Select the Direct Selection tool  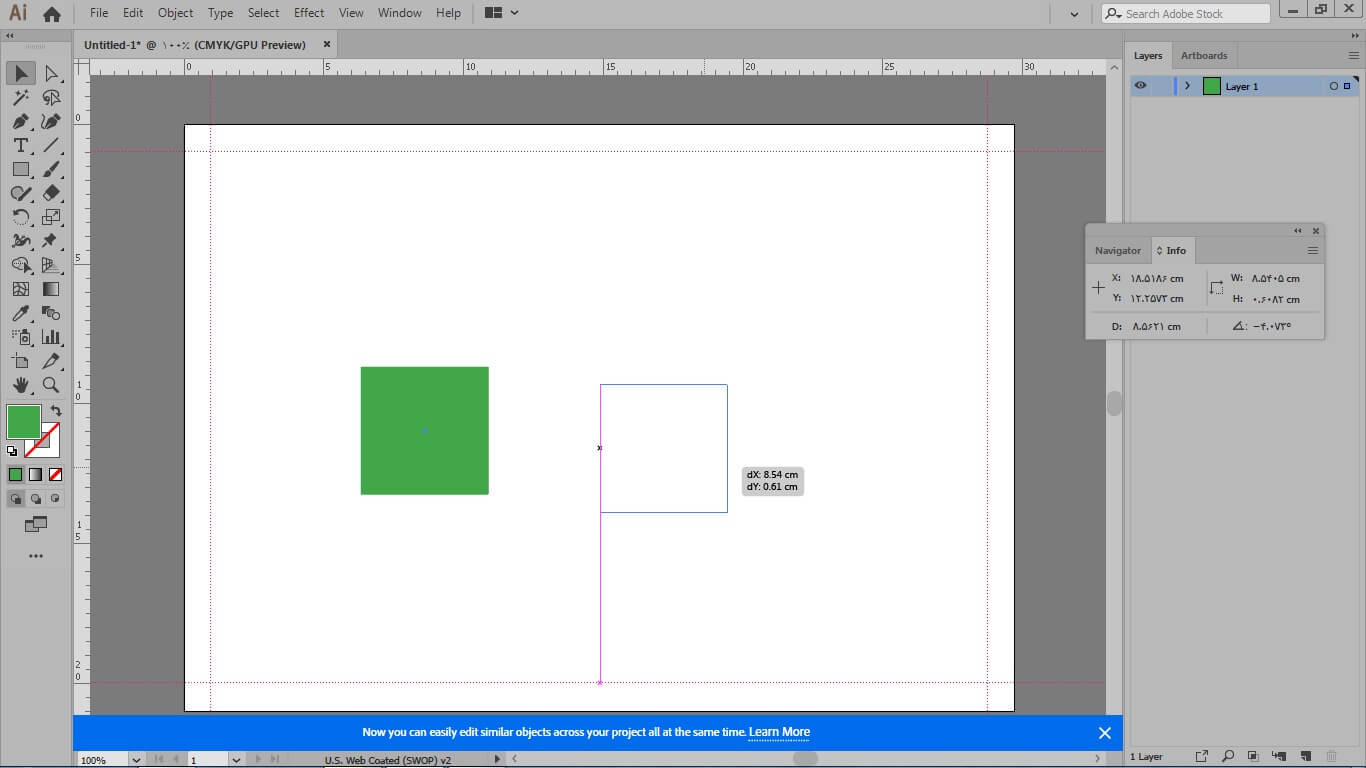point(51,73)
